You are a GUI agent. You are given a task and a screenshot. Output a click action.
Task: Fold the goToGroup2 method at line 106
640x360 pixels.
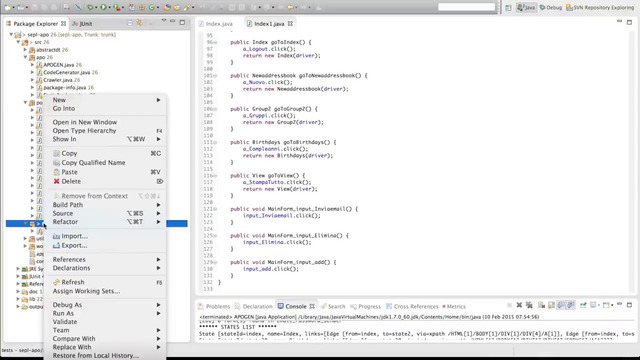pos(215,109)
